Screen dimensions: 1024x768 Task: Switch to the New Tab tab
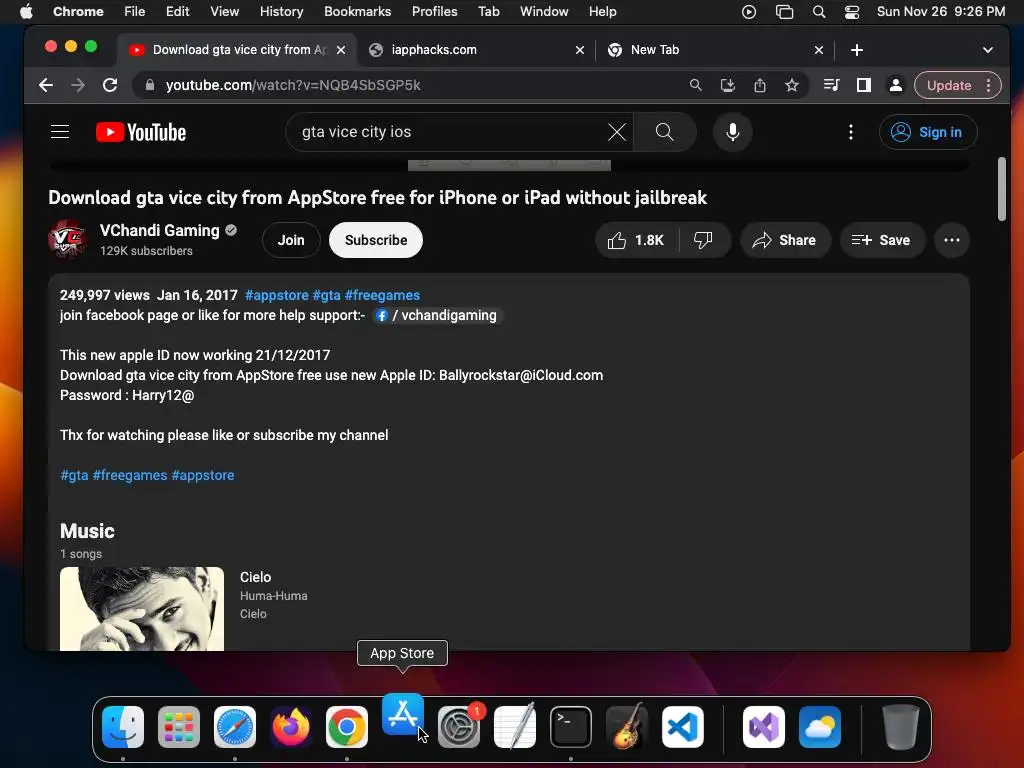coord(715,50)
